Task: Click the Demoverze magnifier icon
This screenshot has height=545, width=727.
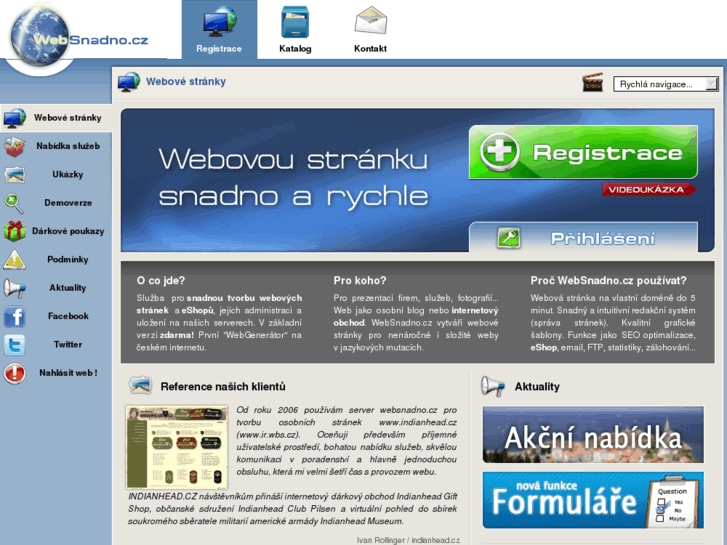Action: [x=14, y=203]
